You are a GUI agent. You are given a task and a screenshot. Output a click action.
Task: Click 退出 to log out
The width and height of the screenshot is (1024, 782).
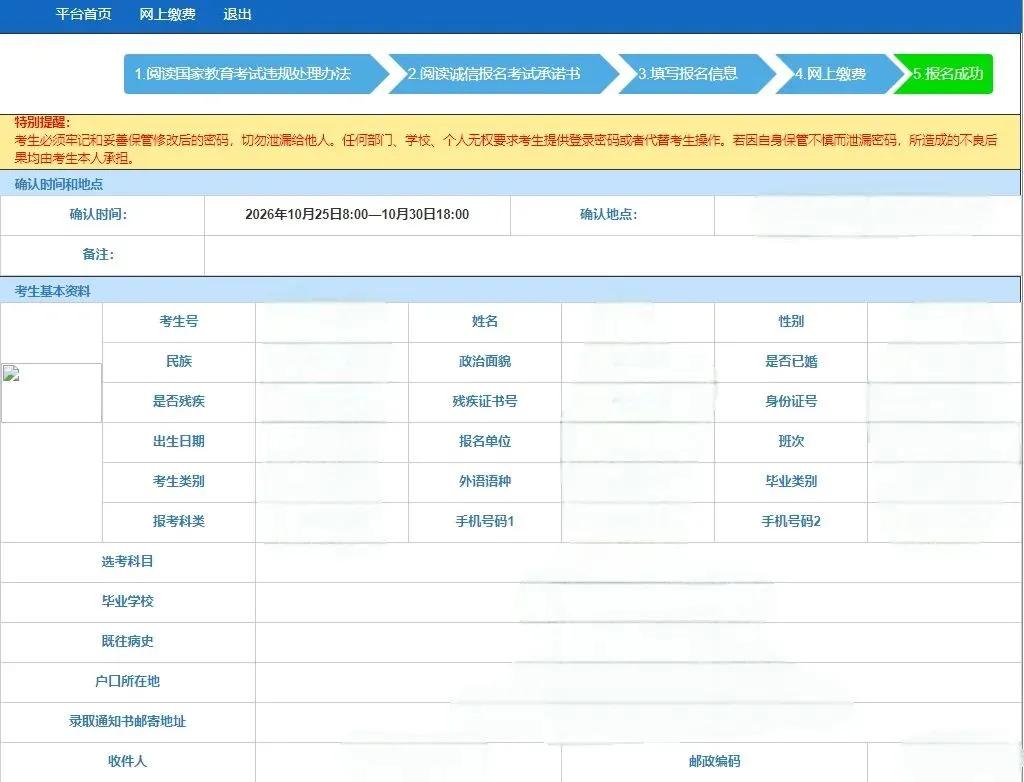tap(237, 14)
